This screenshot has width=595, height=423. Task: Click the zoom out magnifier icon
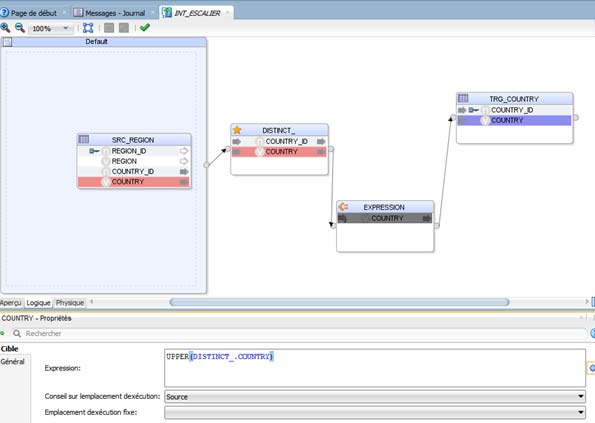click(x=20, y=28)
